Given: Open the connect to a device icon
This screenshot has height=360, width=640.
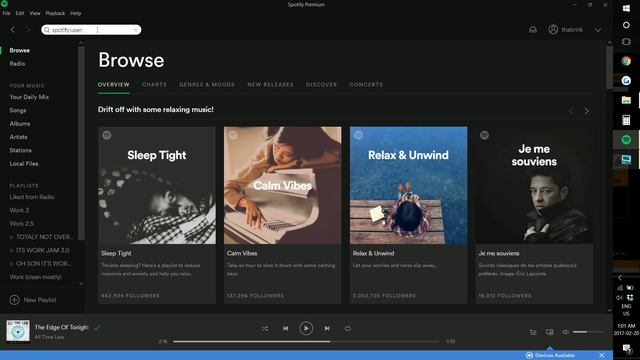Looking at the screenshot, I should (x=550, y=332).
